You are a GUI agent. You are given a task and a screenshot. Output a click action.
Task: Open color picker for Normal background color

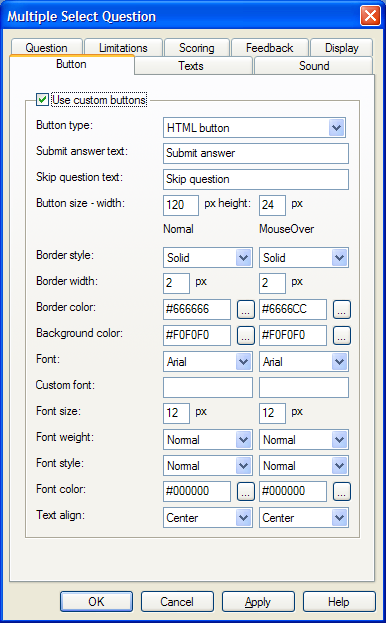point(246,335)
